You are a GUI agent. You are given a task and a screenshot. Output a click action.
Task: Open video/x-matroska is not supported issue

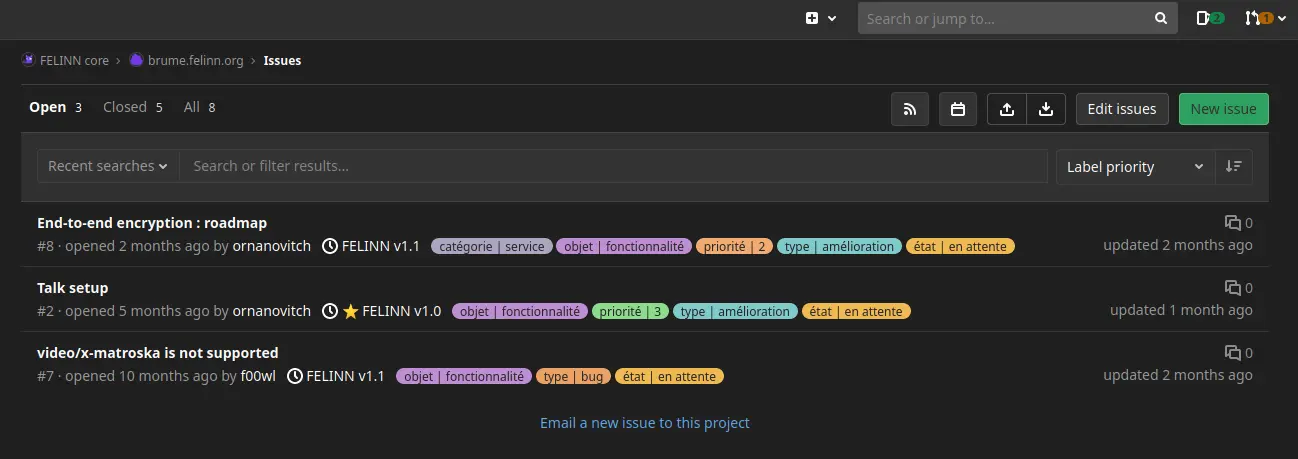click(158, 353)
